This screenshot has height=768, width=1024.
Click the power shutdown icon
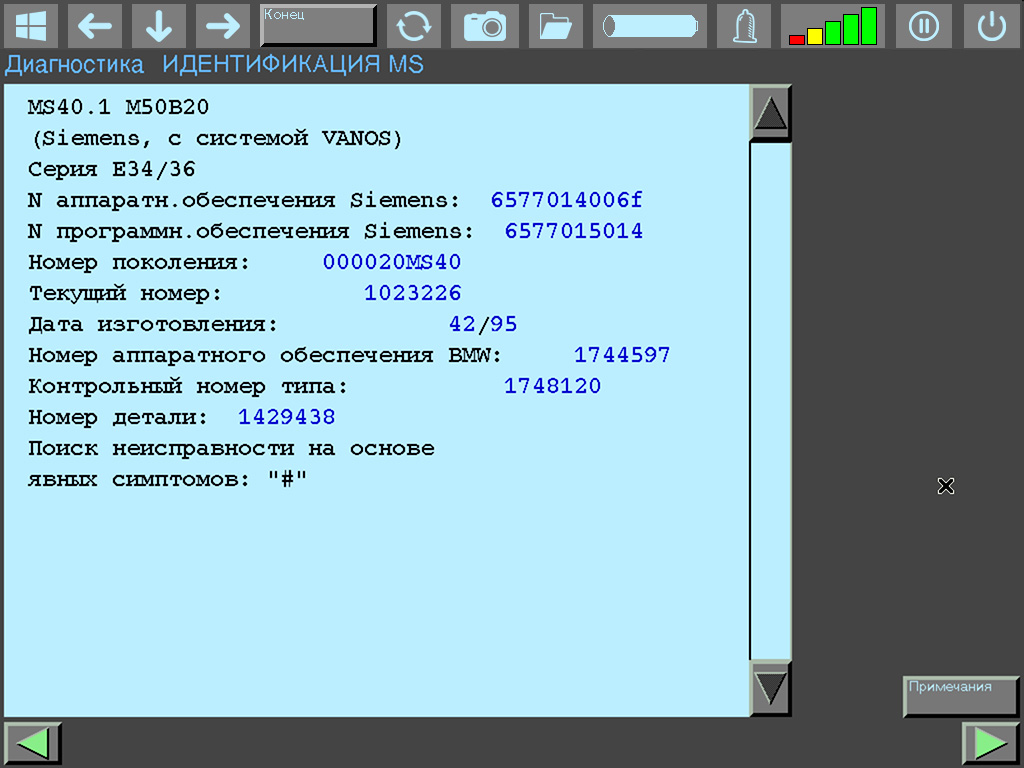[991, 26]
